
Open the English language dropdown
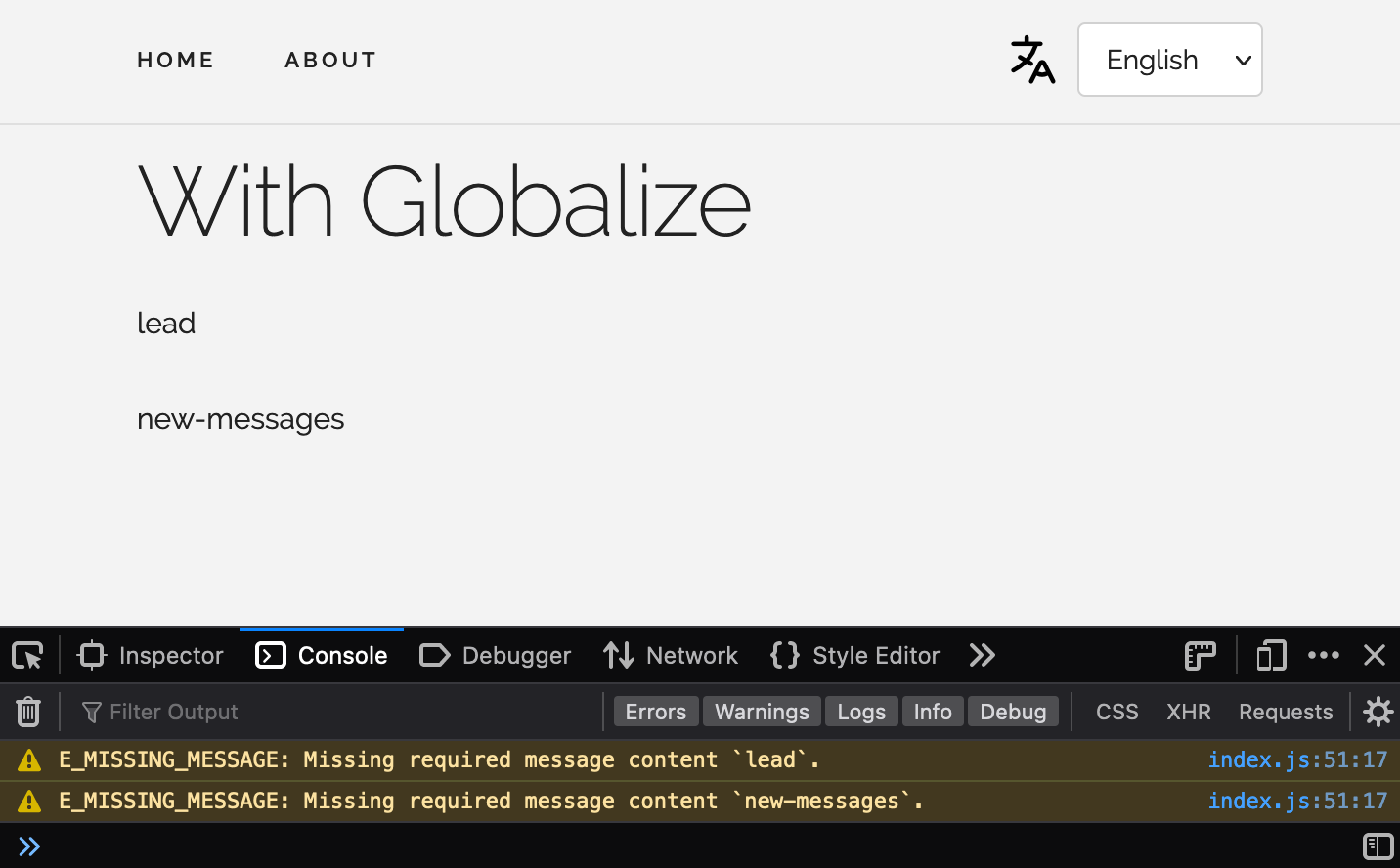[1169, 60]
